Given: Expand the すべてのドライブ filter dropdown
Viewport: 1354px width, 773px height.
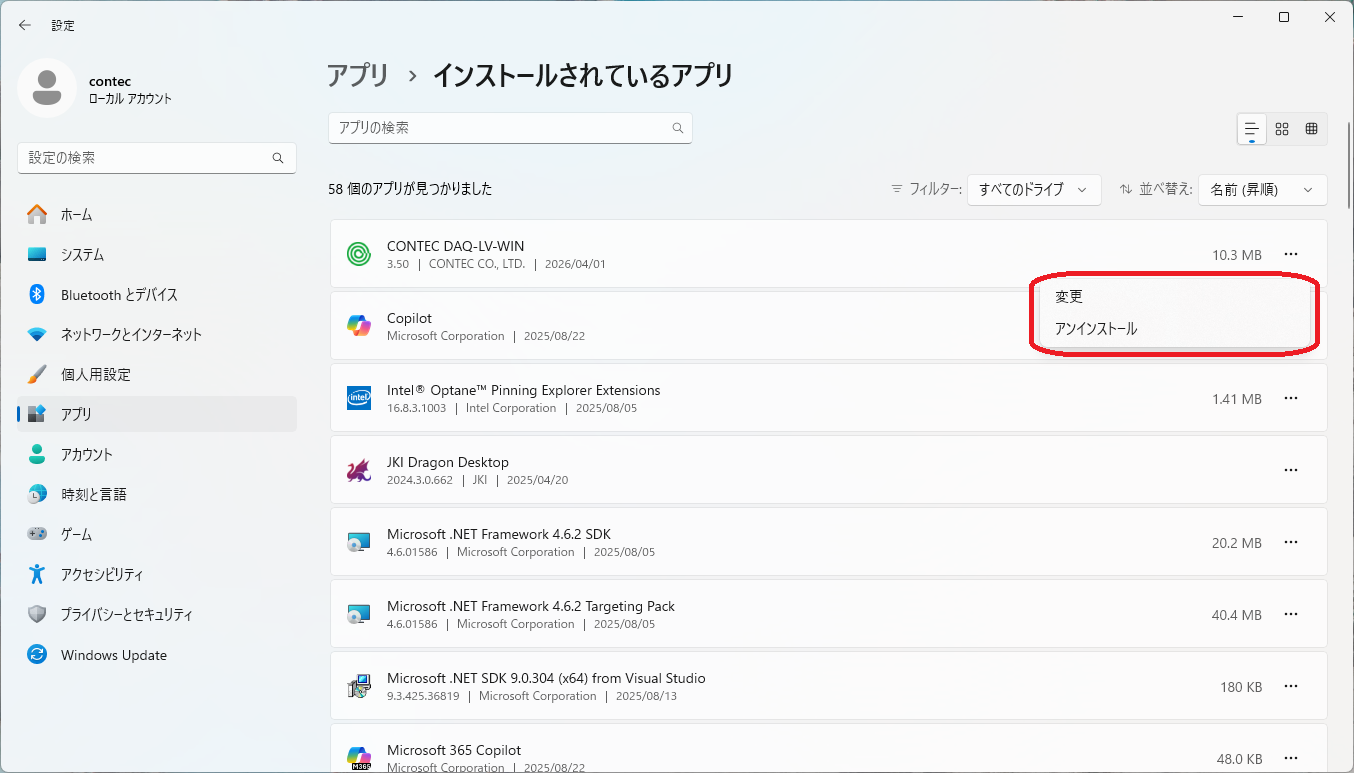Looking at the screenshot, I should [1034, 190].
